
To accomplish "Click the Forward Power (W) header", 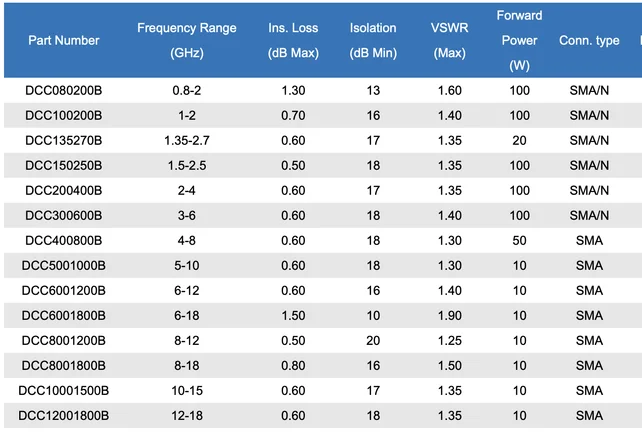I will 519,41.
